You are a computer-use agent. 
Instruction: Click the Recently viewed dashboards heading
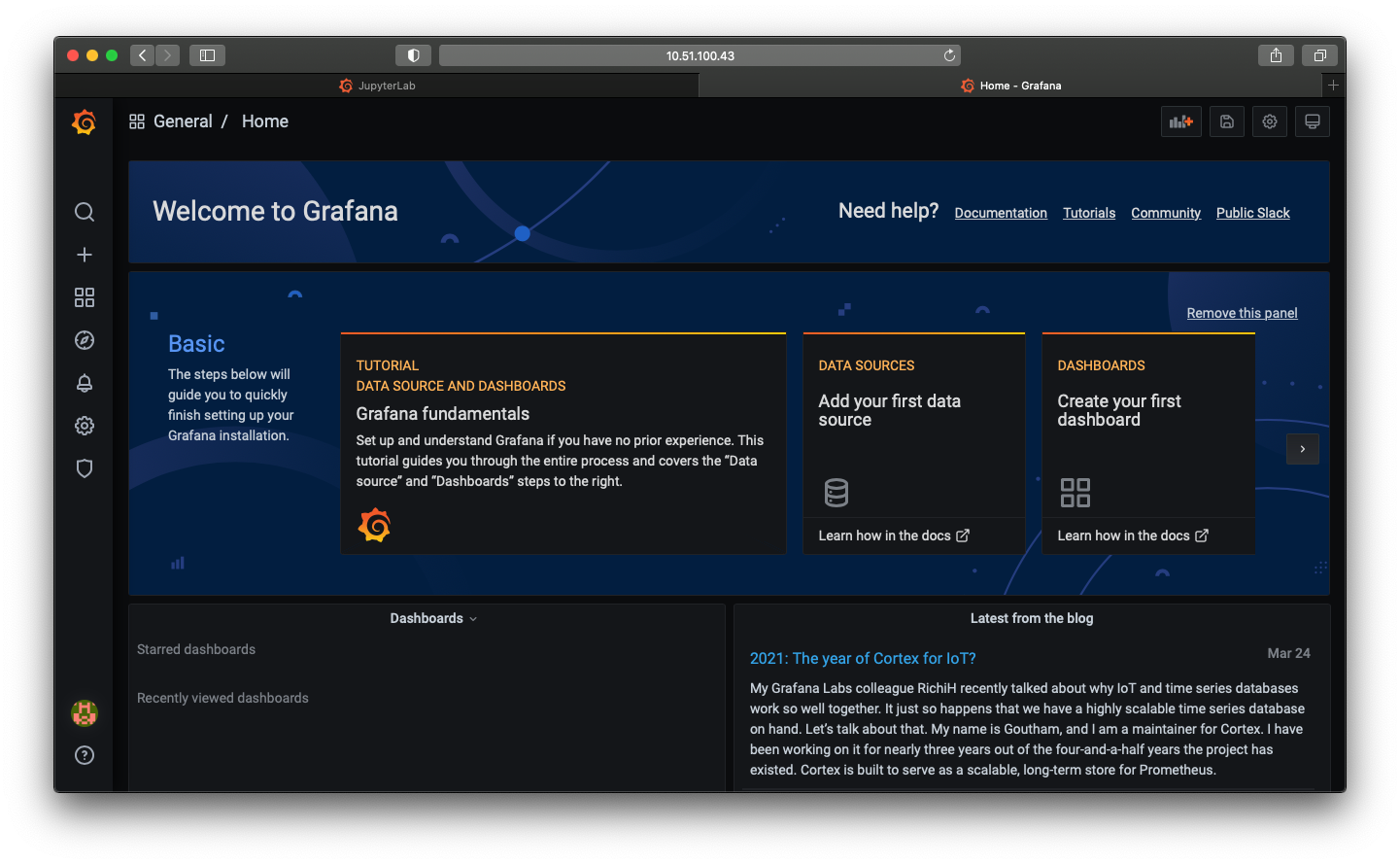[222, 698]
